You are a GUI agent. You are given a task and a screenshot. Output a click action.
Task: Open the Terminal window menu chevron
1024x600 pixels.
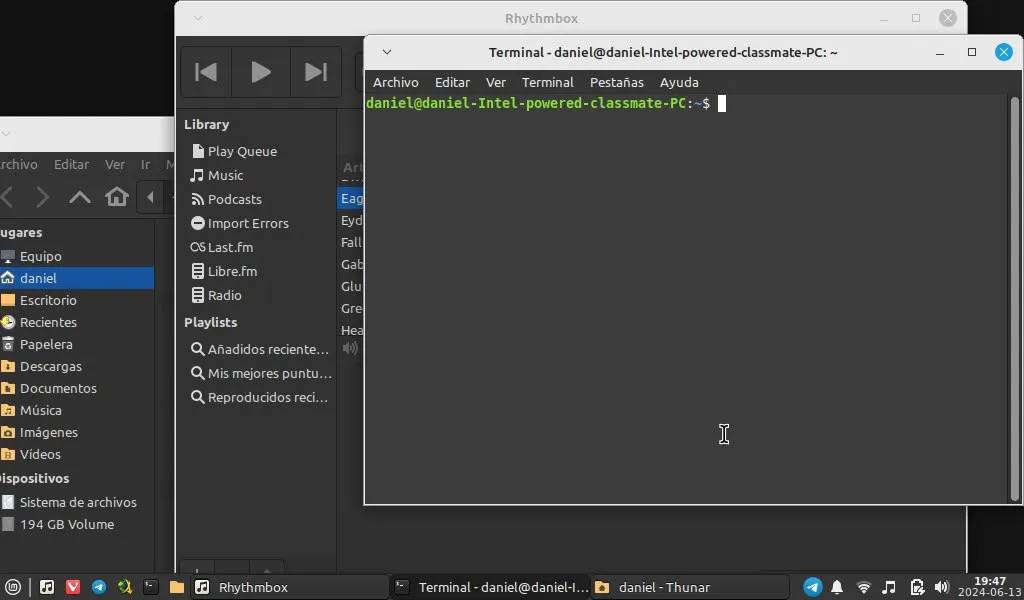point(387,52)
